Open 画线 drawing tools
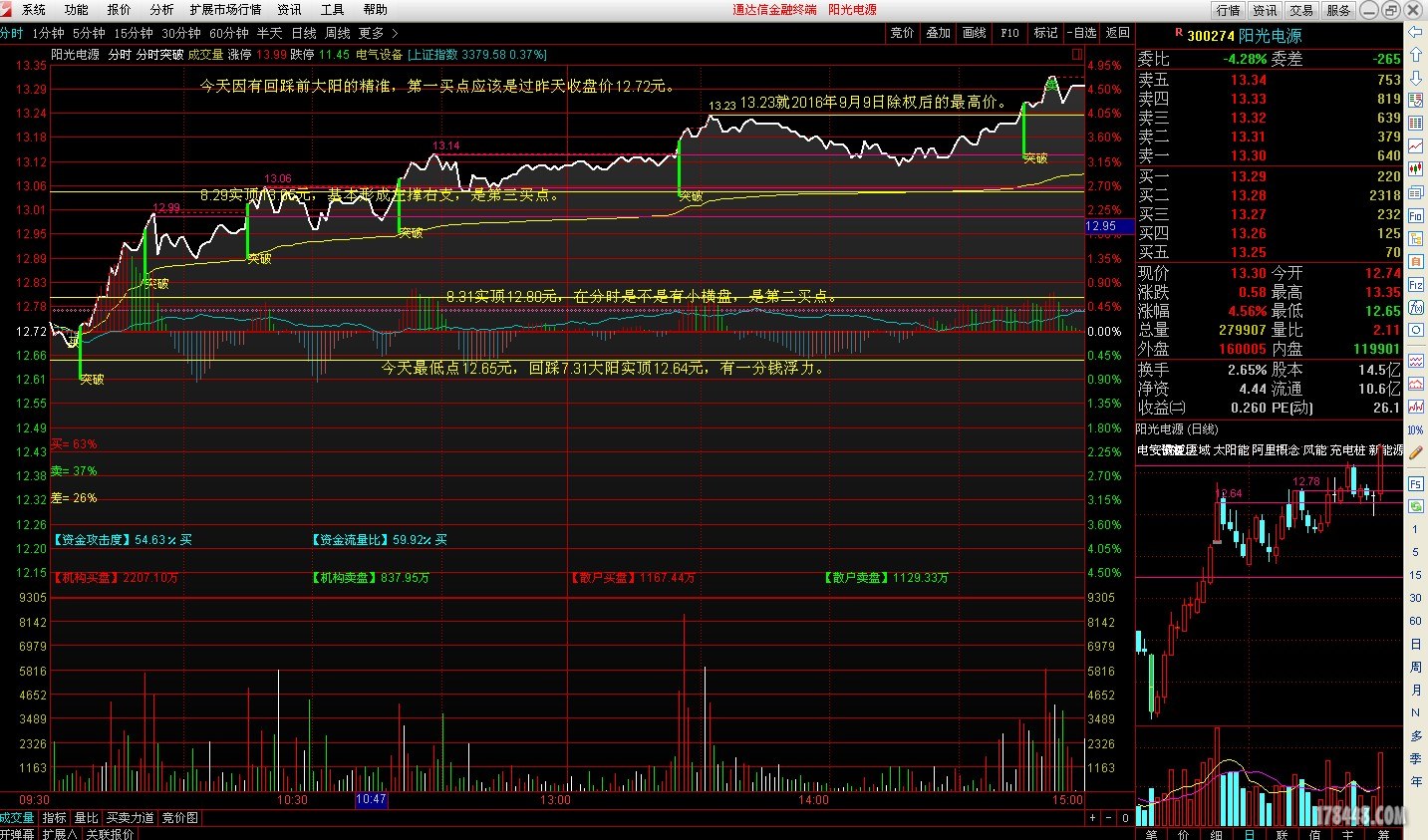1428x840 pixels. pos(974,33)
